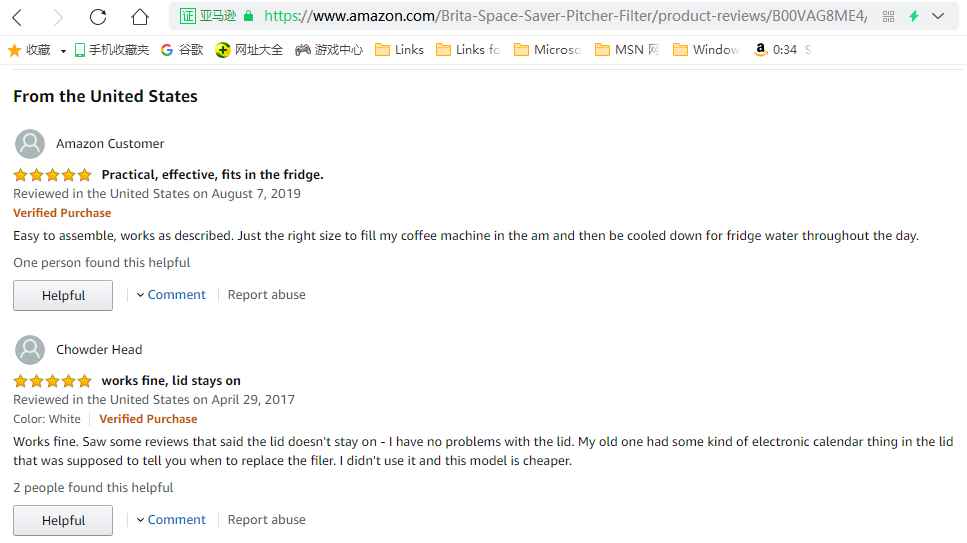
Task: Click Amazon Customer's profile avatar
Action: click(x=31, y=144)
